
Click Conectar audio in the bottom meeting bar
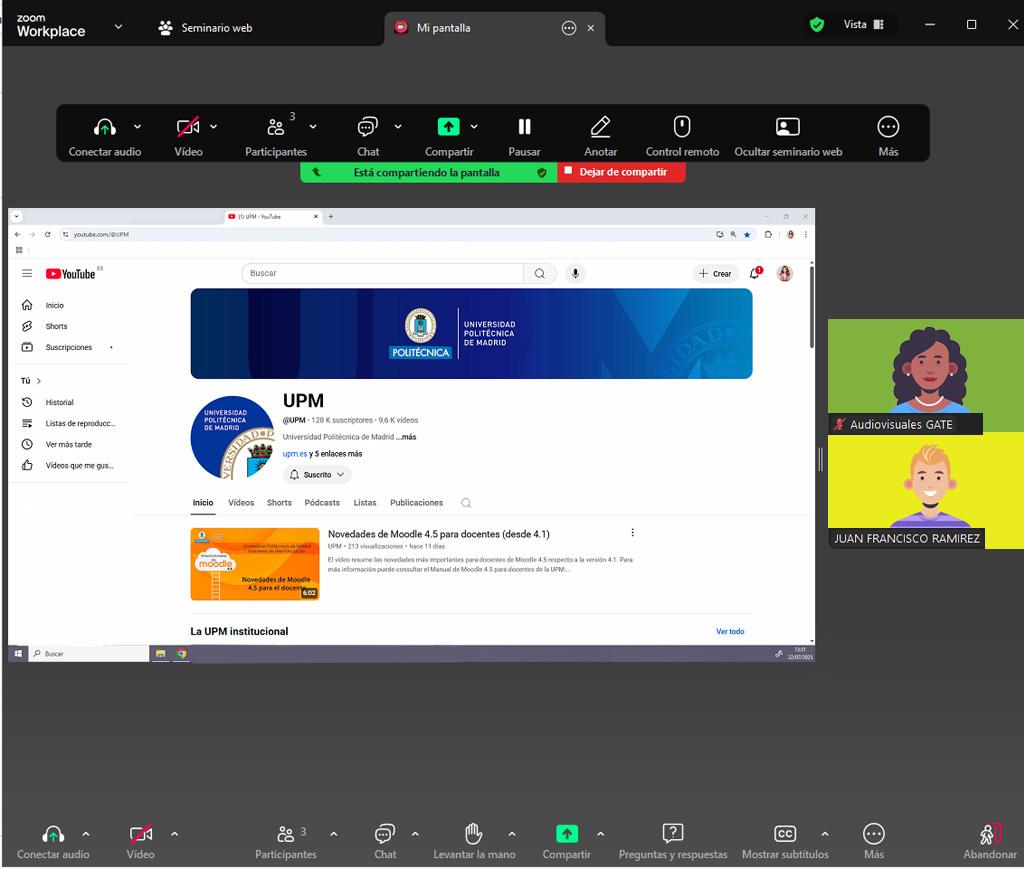(x=53, y=842)
